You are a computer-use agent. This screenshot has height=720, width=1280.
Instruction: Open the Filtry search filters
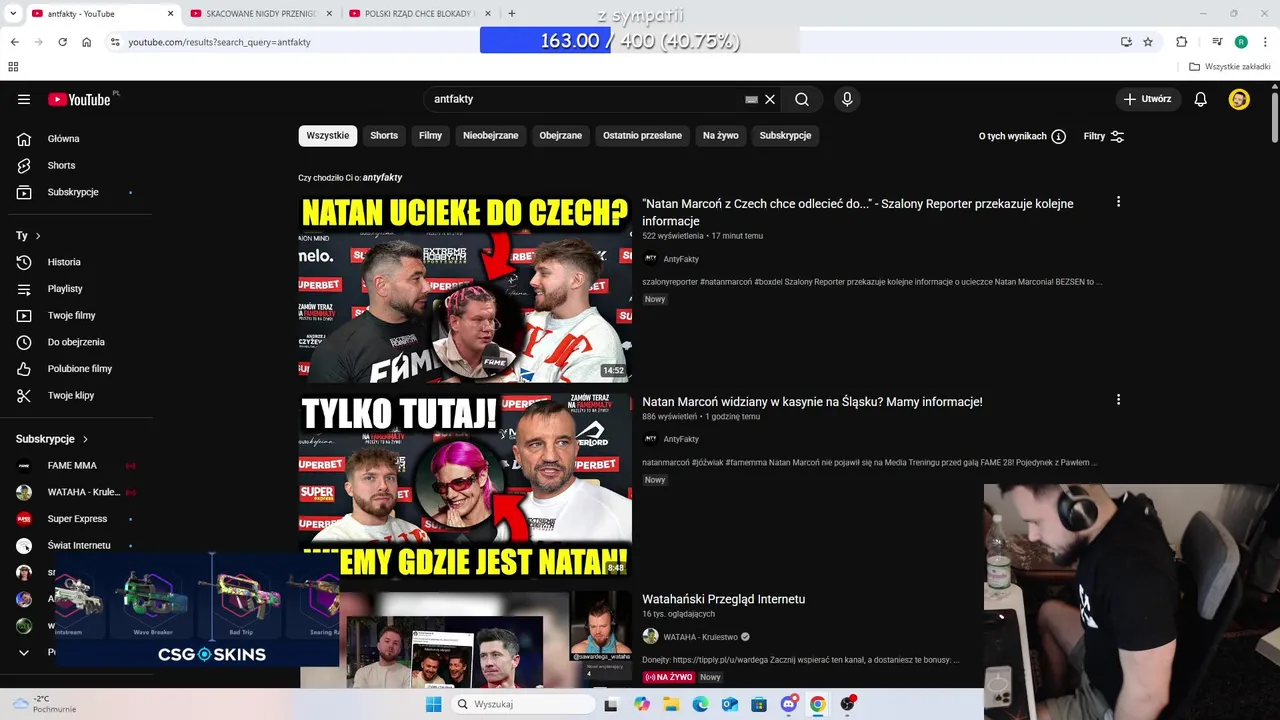tap(1104, 136)
